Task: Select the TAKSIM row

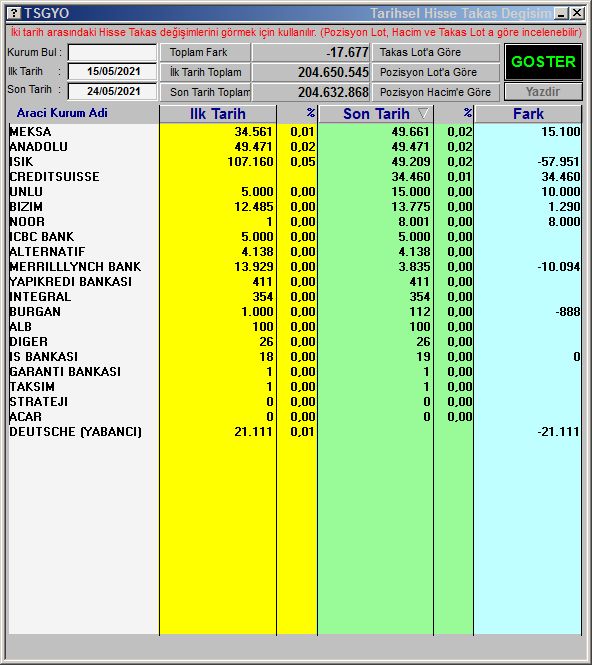Action: 295,387
